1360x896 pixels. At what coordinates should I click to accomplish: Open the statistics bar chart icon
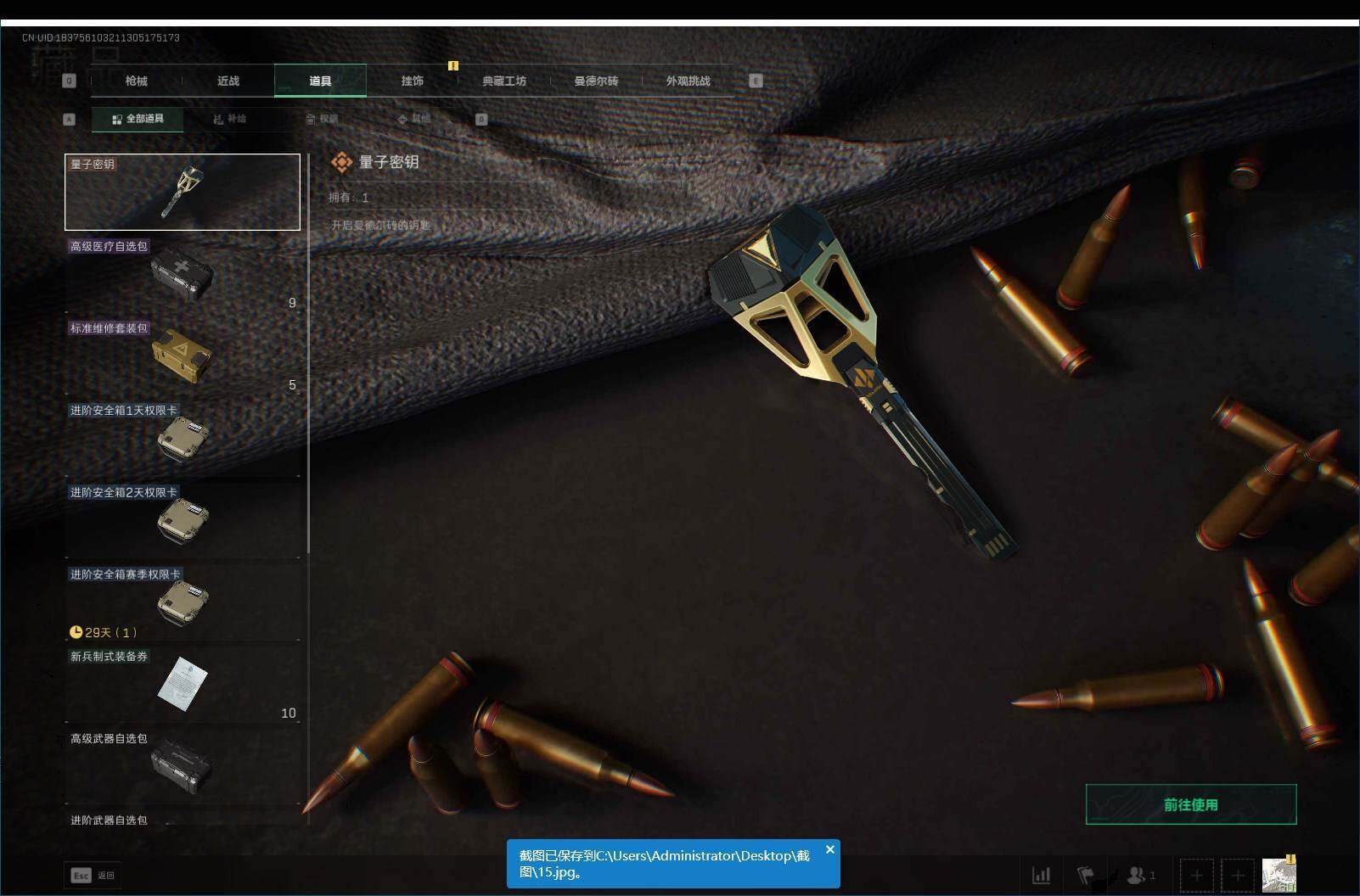tap(1041, 875)
